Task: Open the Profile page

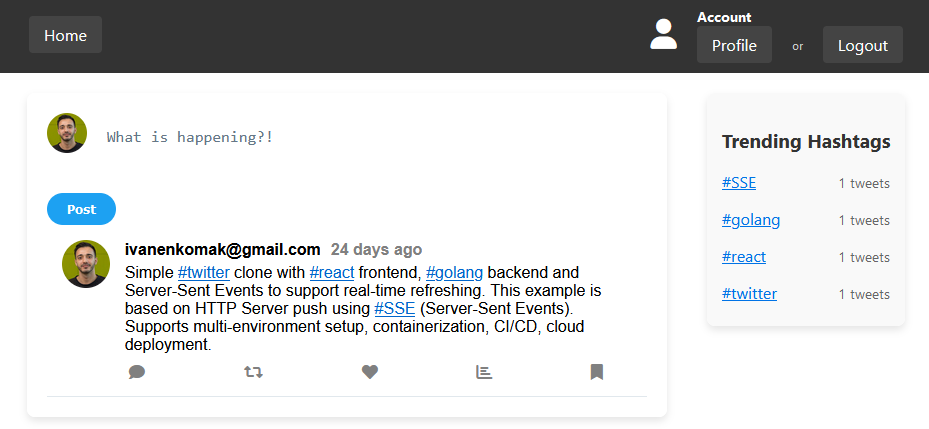Action: click(x=734, y=45)
